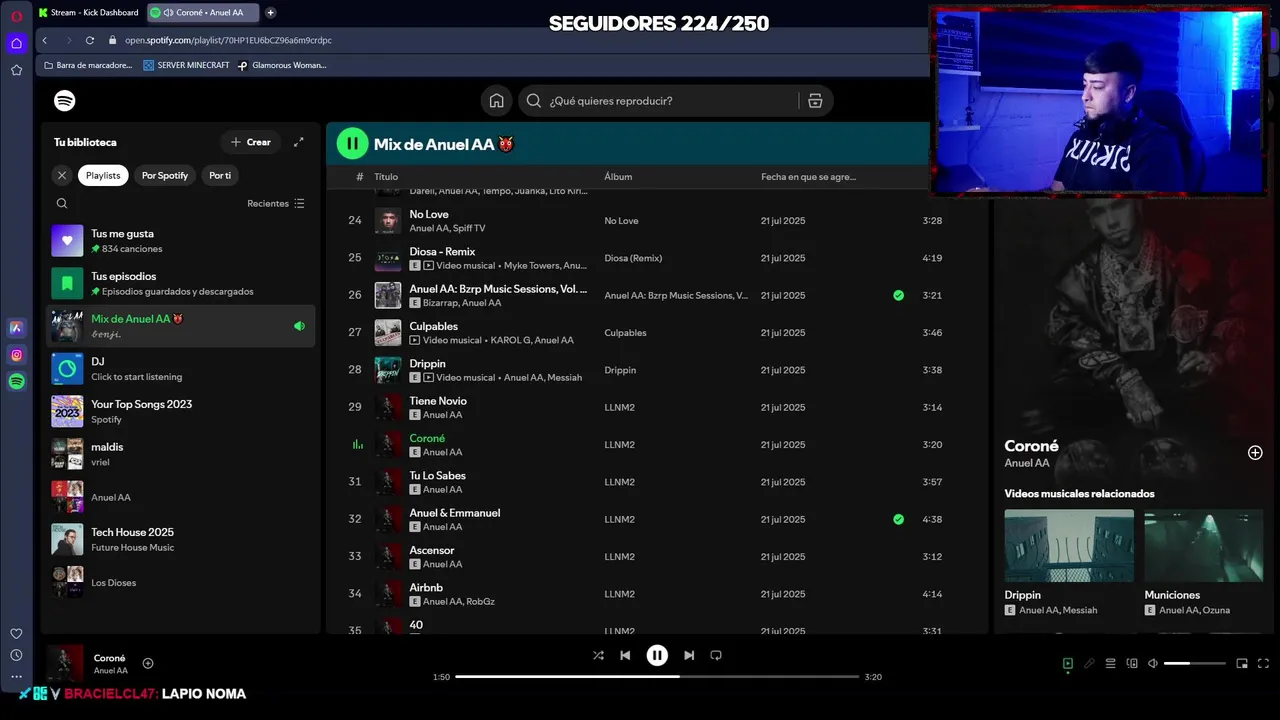Open a new browser tab

click(x=270, y=12)
